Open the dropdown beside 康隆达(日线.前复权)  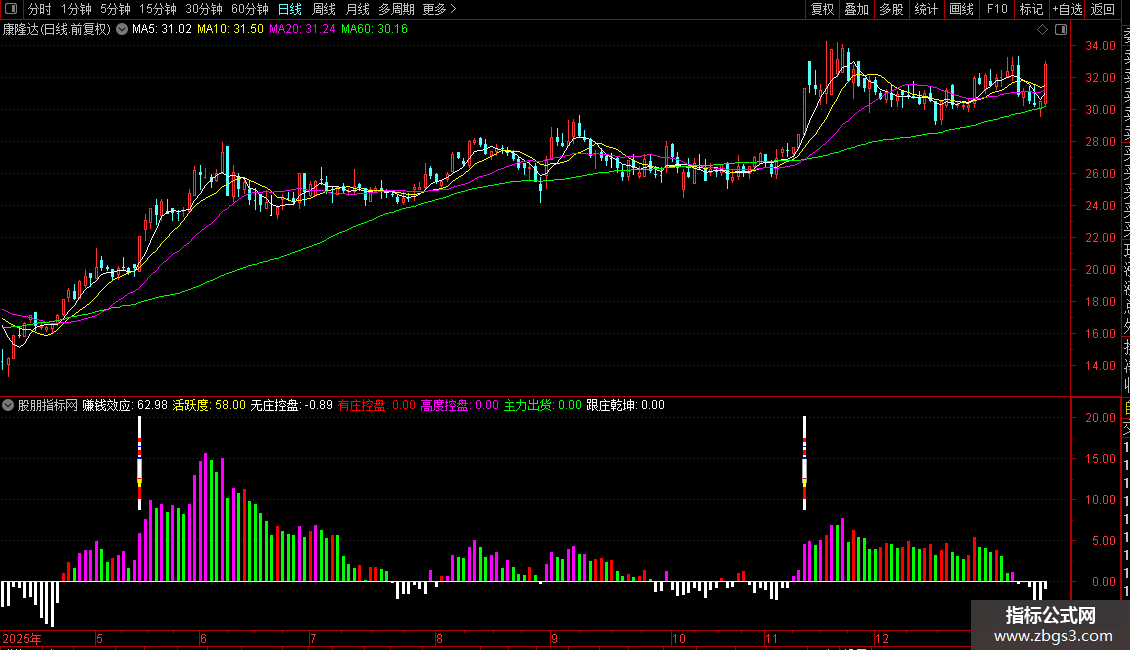[x=123, y=29]
